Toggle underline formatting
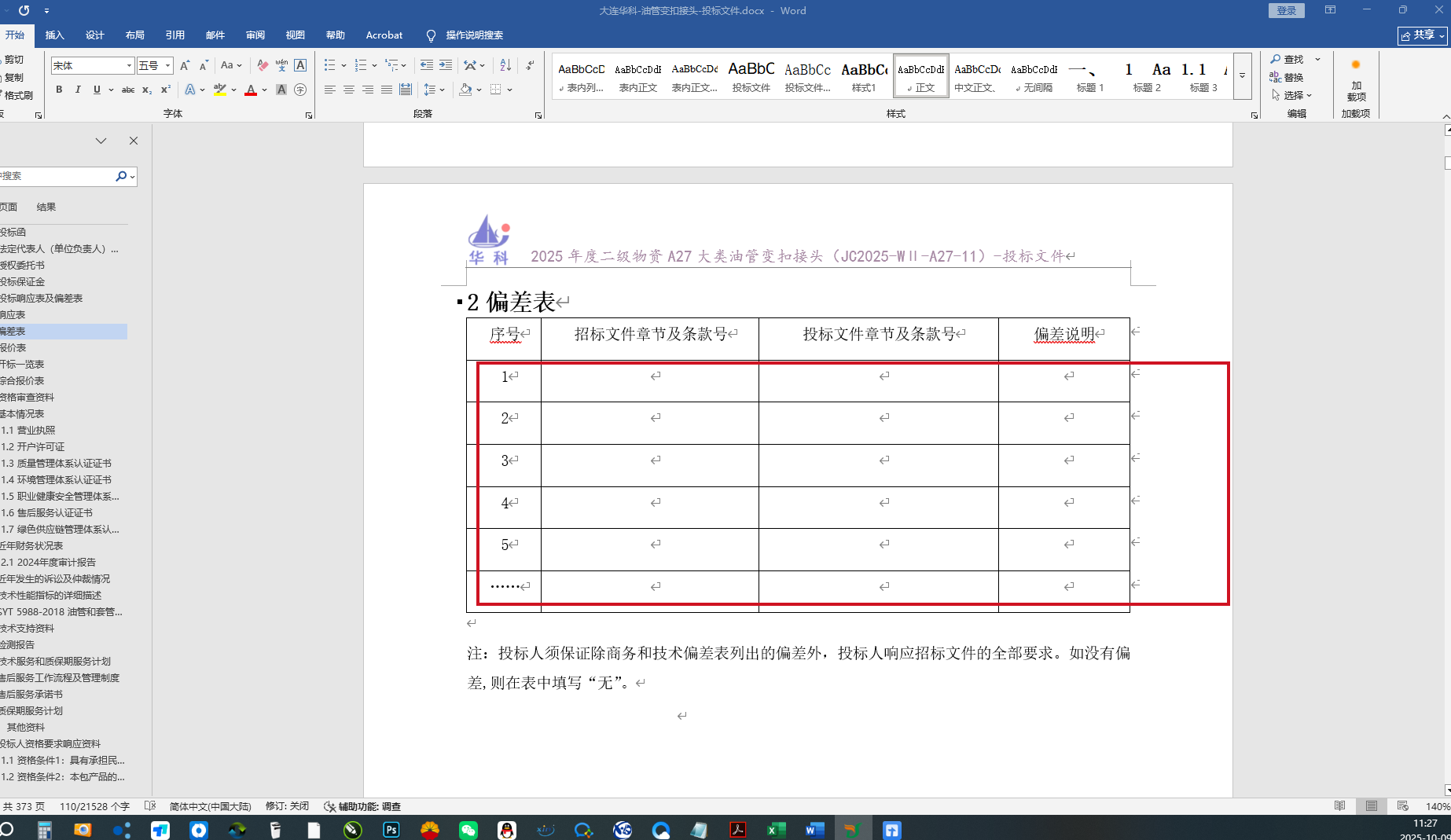Screen dimensions: 1451x840 click(97, 90)
